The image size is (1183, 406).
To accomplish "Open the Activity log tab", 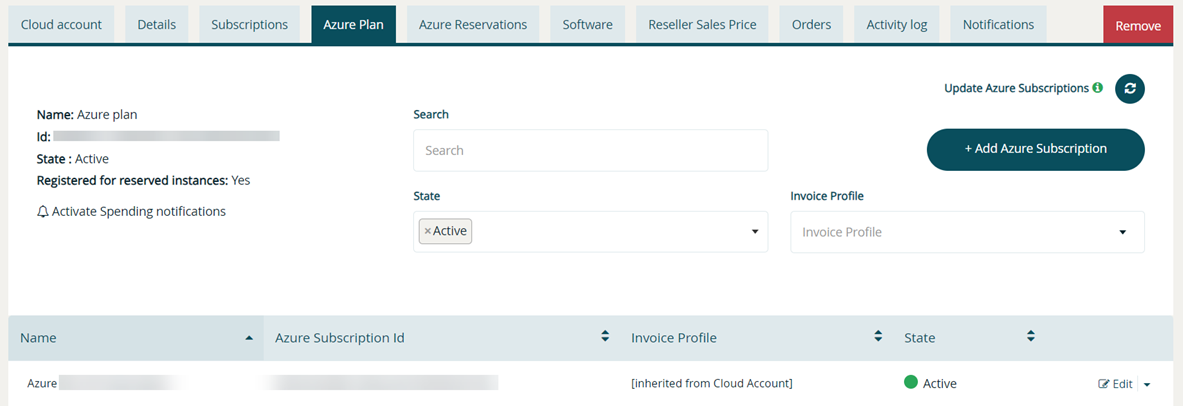I will (897, 24).
